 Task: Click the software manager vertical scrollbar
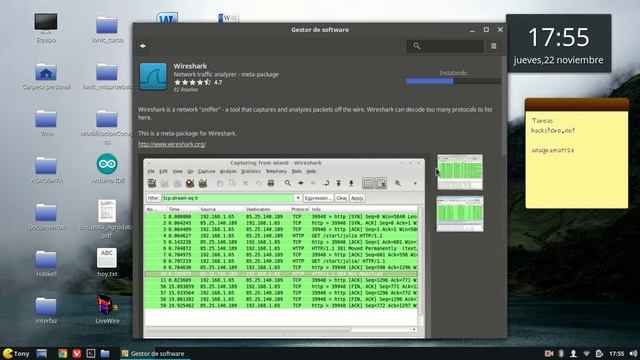tap(504, 106)
